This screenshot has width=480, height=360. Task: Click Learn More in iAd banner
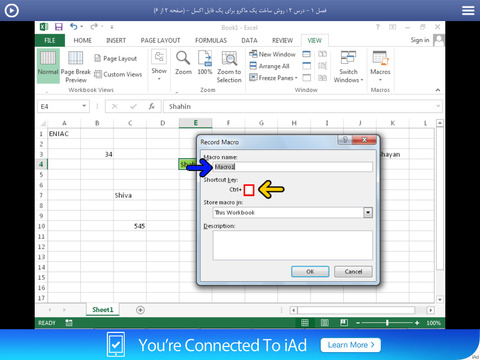click(x=351, y=345)
